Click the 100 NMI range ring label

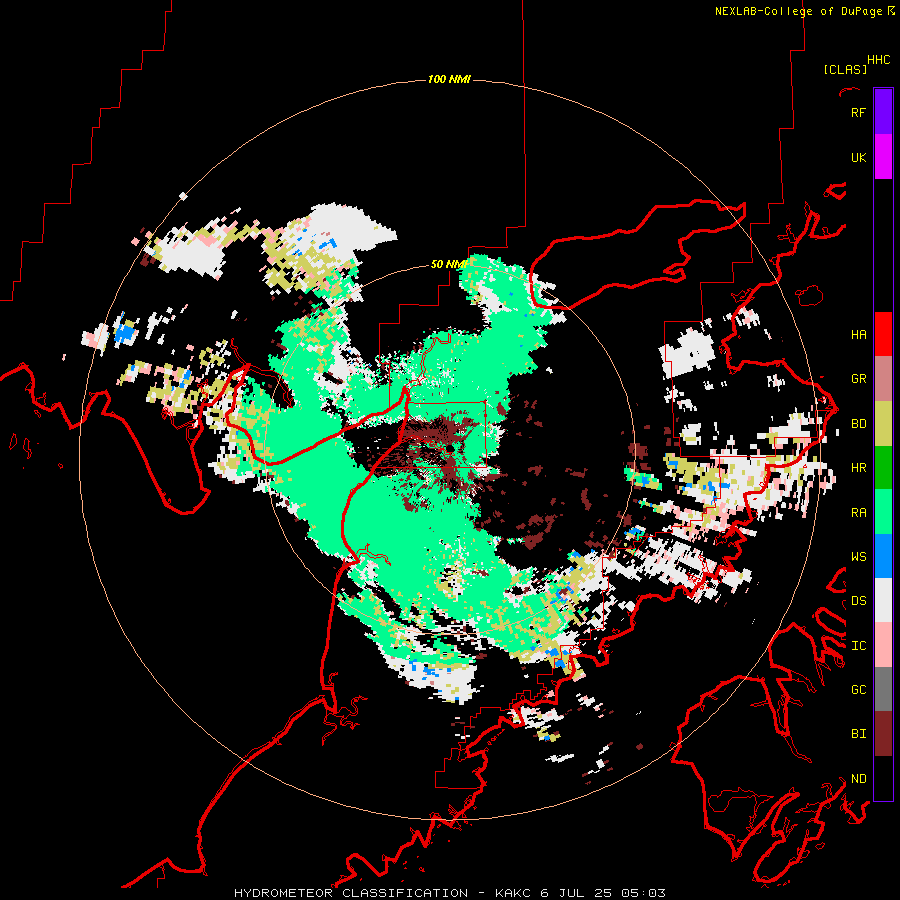449,79
